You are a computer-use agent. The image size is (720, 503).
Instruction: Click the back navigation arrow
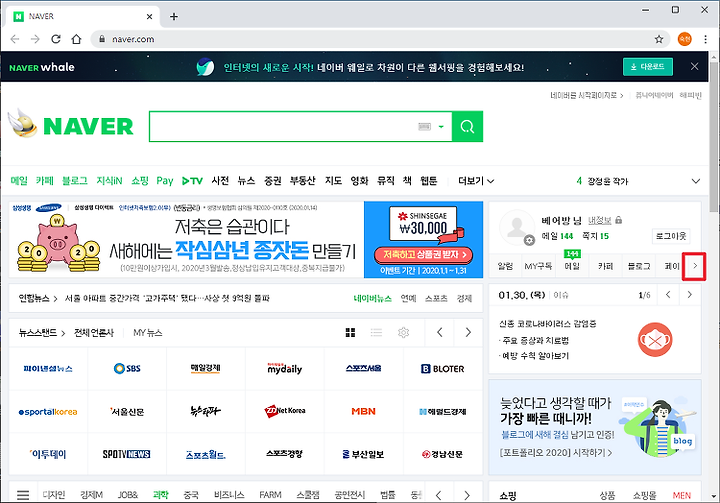point(15,39)
